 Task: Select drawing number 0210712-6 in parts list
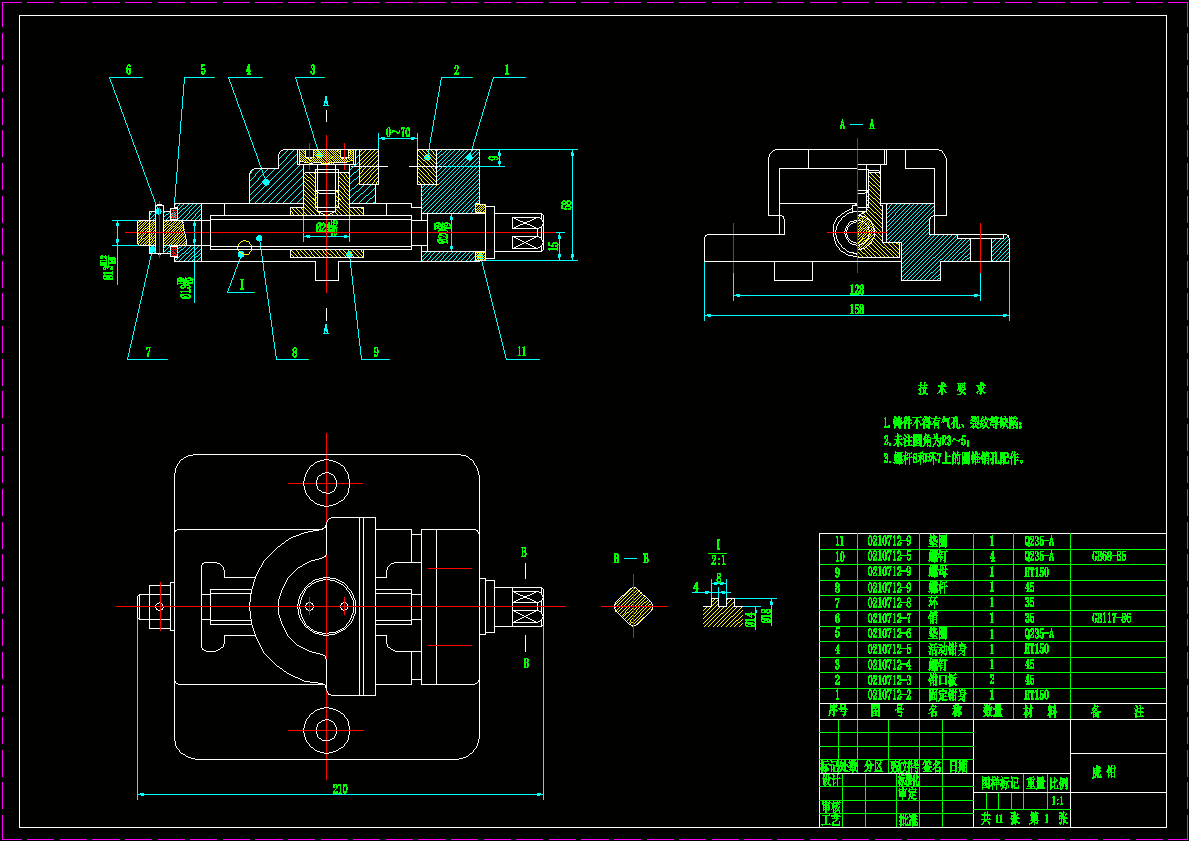[x=889, y=633]
